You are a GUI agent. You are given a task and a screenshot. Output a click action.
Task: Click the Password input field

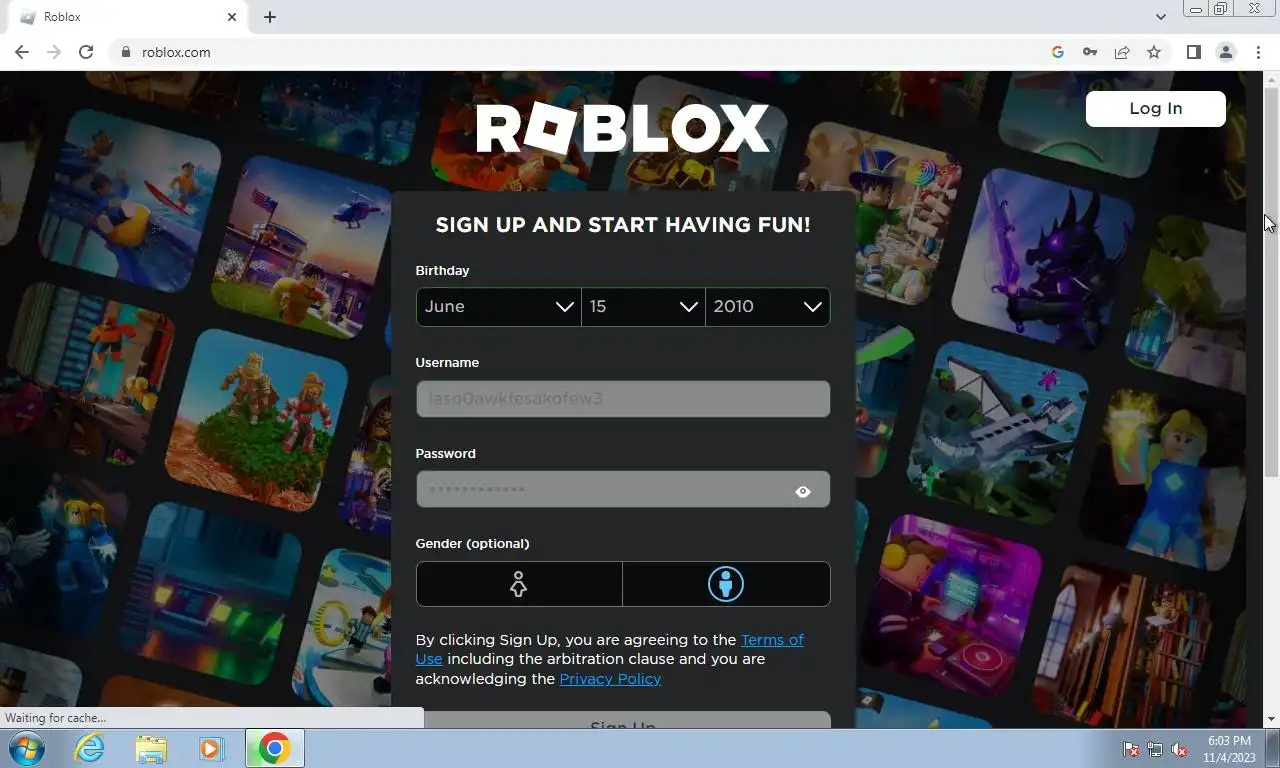tap(622, 490)
